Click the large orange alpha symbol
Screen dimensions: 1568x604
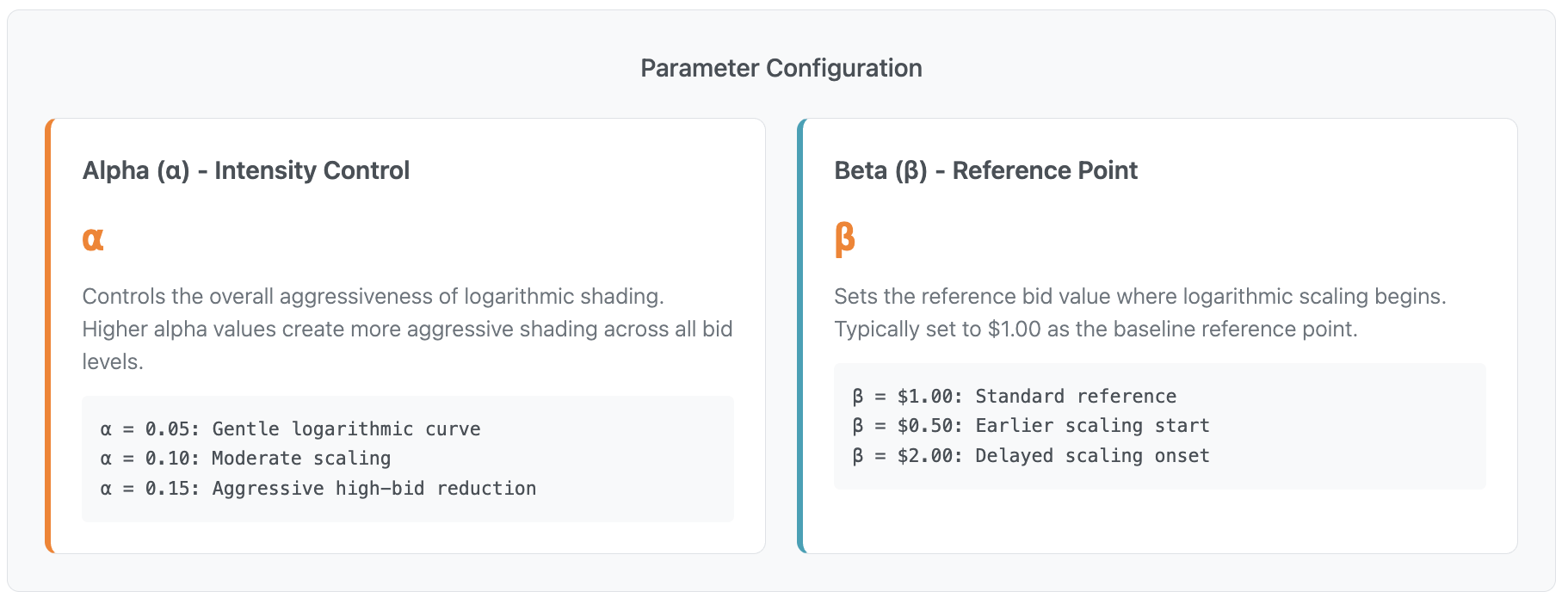coord(93,238)
